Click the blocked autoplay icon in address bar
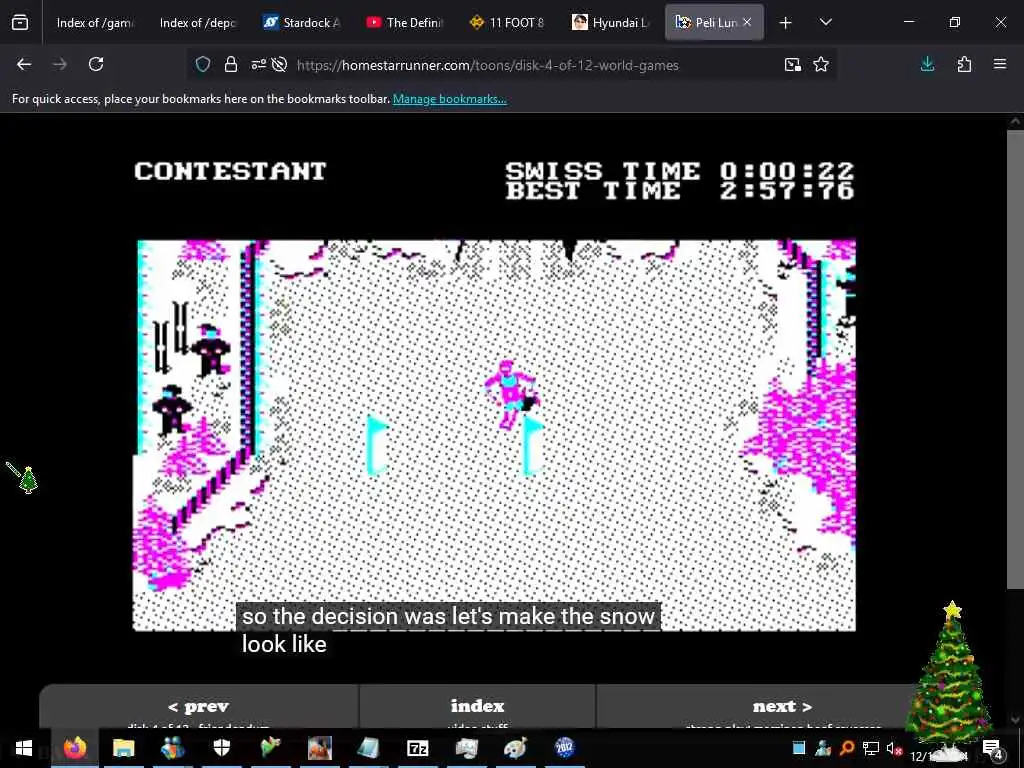 (280, 65)
